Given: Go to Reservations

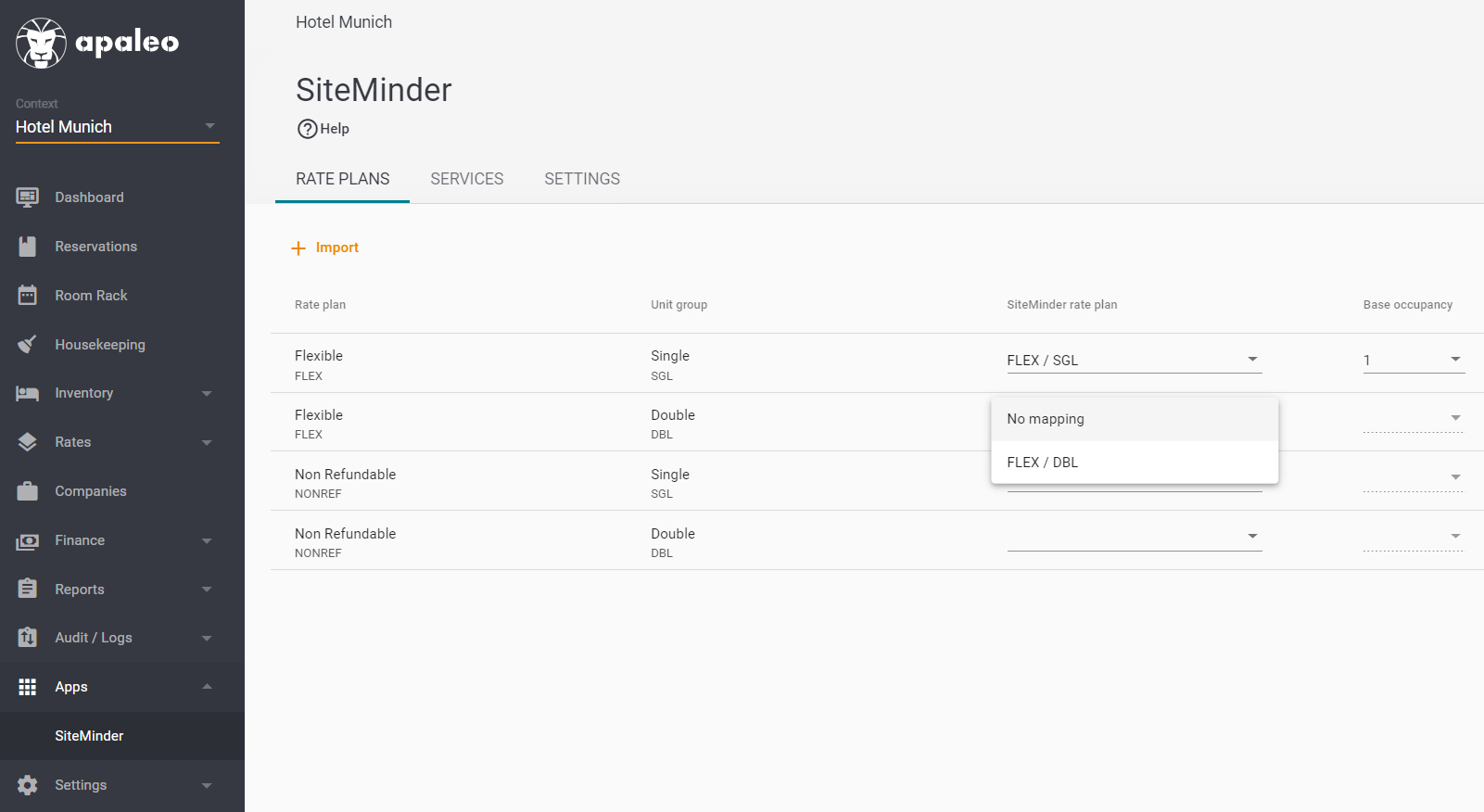Looking at the screenshot, I should pyautogui.click(x=96, y=247).
